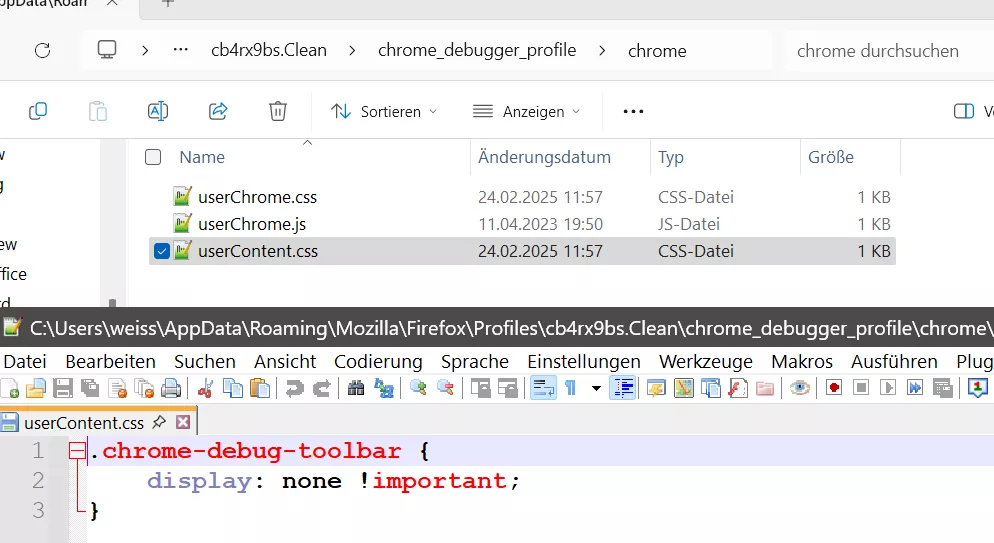Screen dimensions: 994x543
Task: Open the Einstellungen menu
Action: [584, 361]
